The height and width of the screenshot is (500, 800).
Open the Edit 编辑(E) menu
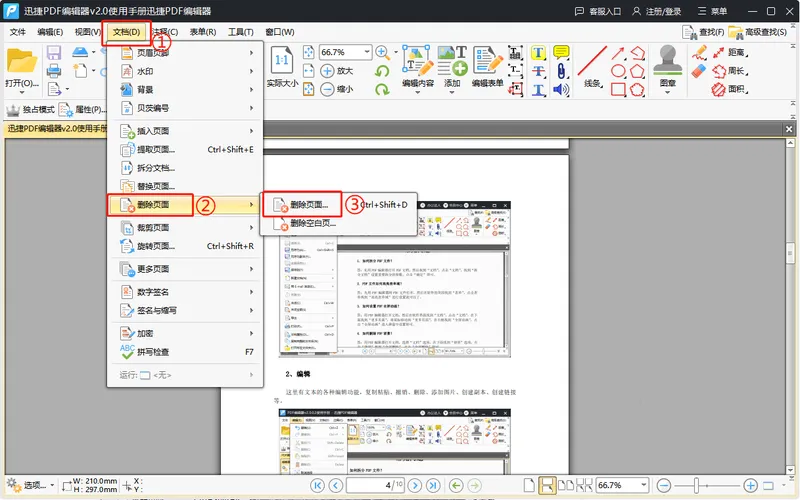point(50,32)
